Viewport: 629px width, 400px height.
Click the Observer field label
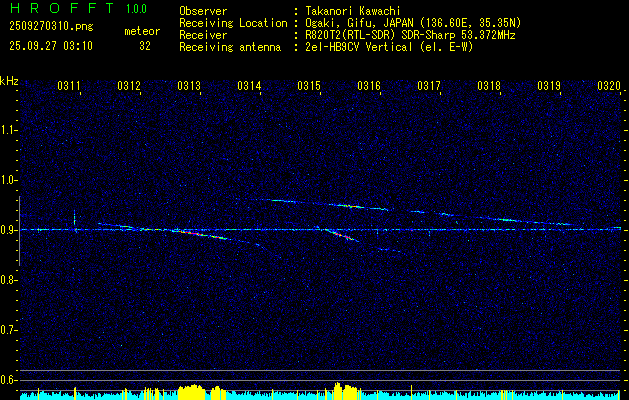(203, 11)
